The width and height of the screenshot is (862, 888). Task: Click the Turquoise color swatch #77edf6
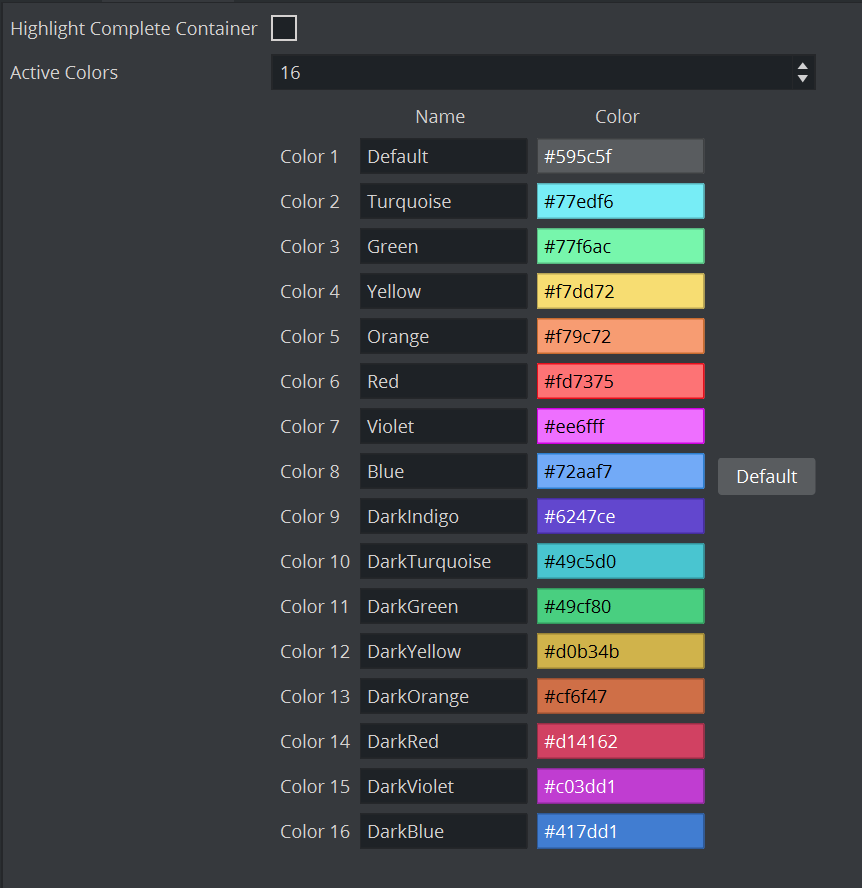(620, 201)
